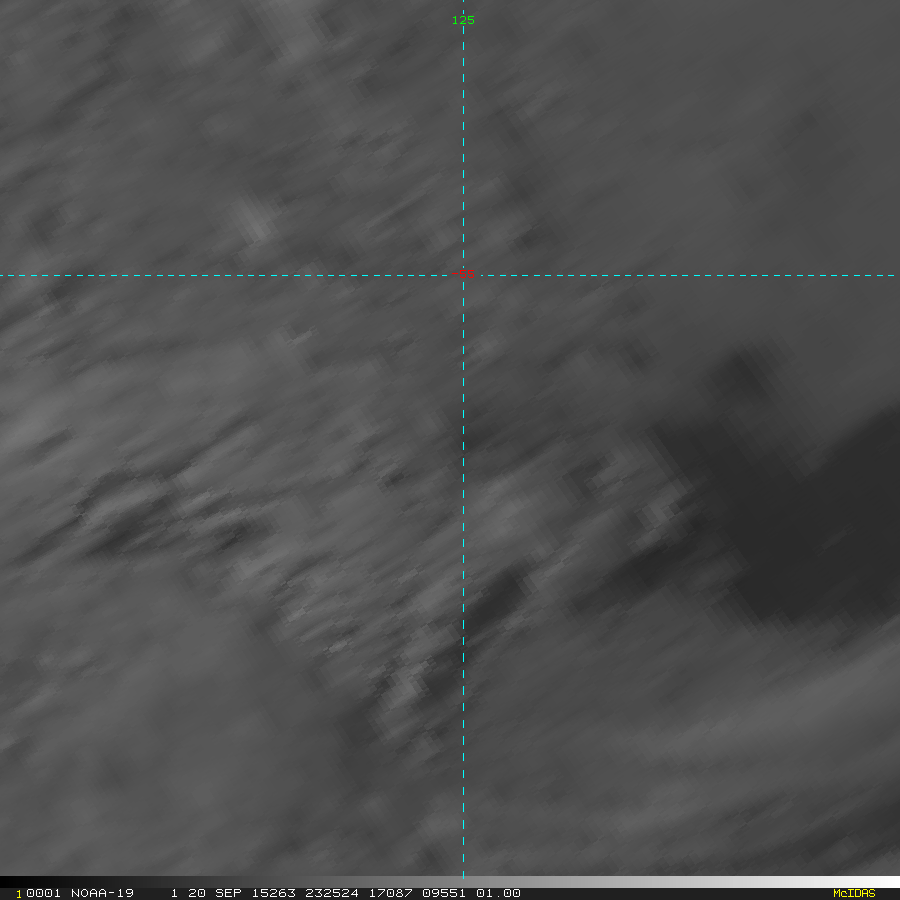Click the 09551 value in status bar
The height and width of the screenshot is (900, 900).
(x=444, y=893)
